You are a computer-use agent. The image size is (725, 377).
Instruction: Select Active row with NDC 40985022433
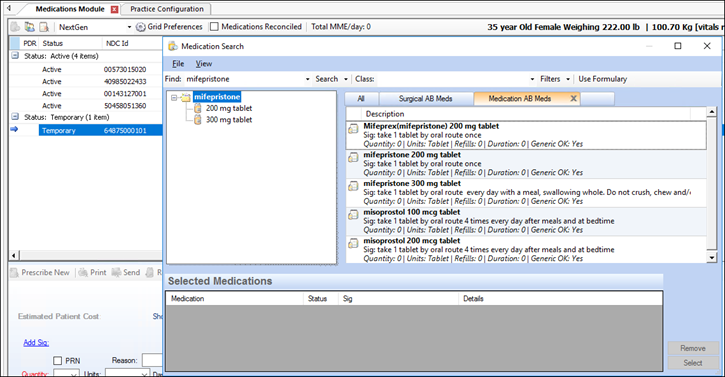pos(86,81)
